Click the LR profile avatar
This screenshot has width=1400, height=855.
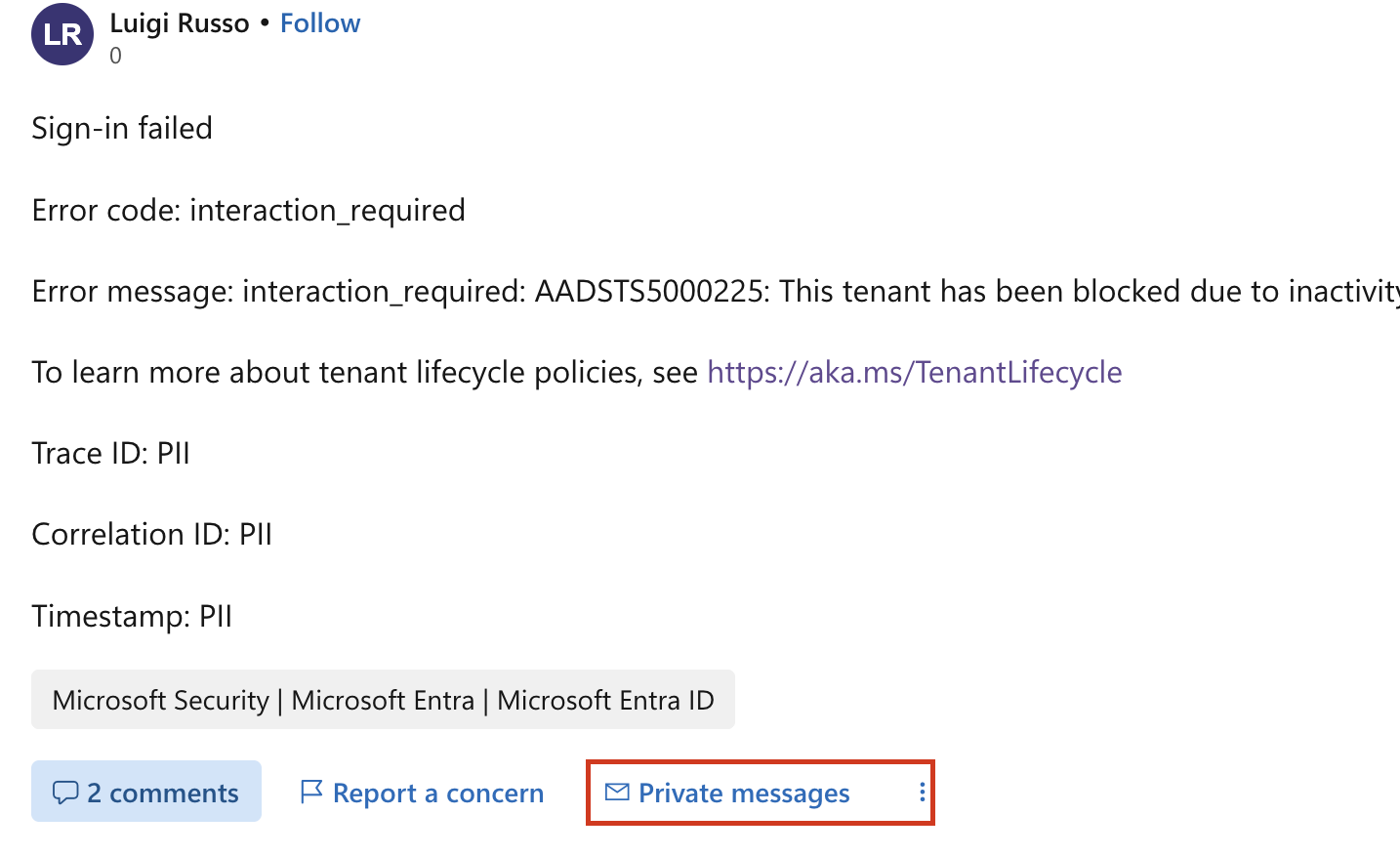(x=62, y=34)
